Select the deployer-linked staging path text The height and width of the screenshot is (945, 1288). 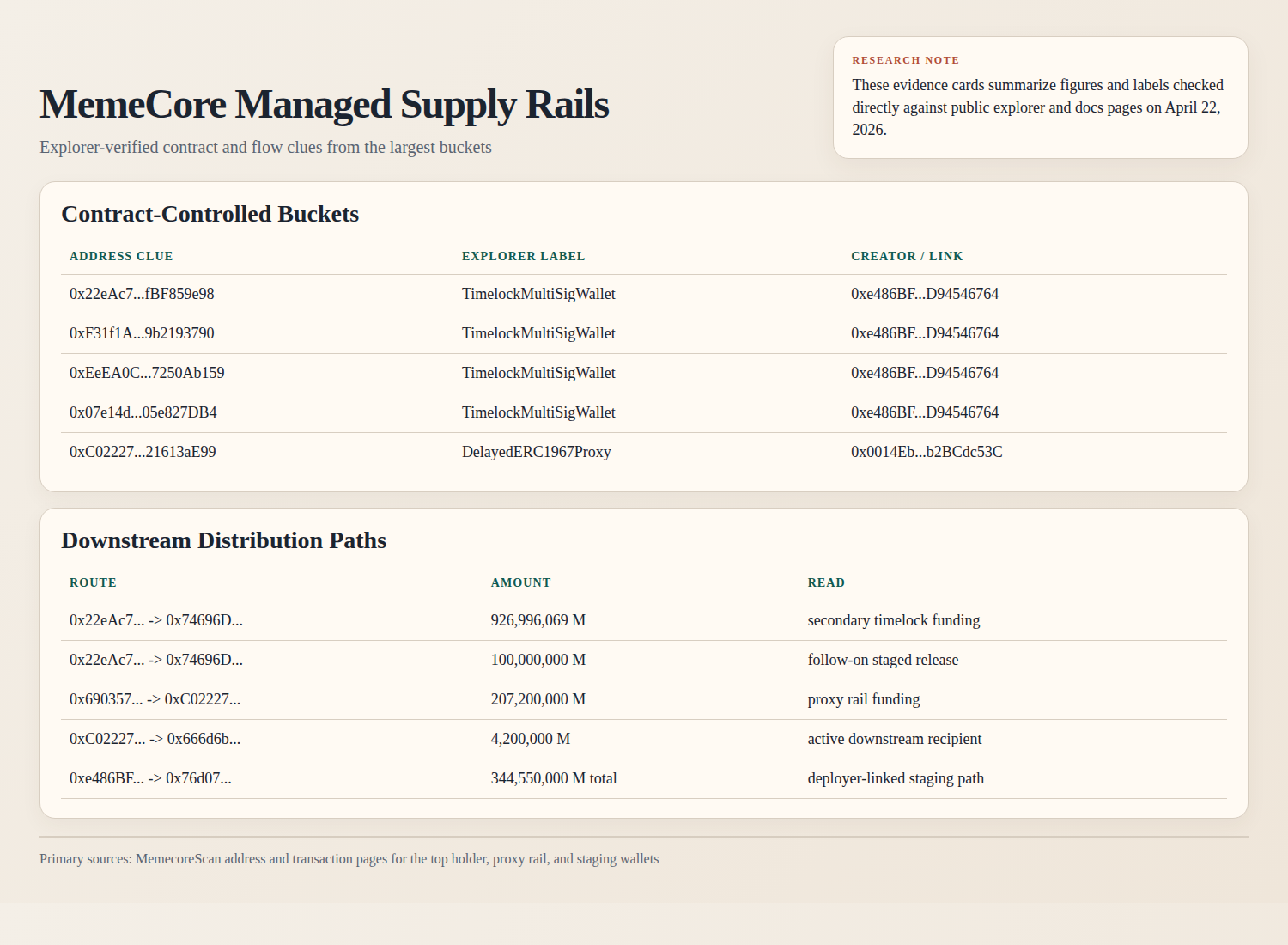click(x=896, y=778)
